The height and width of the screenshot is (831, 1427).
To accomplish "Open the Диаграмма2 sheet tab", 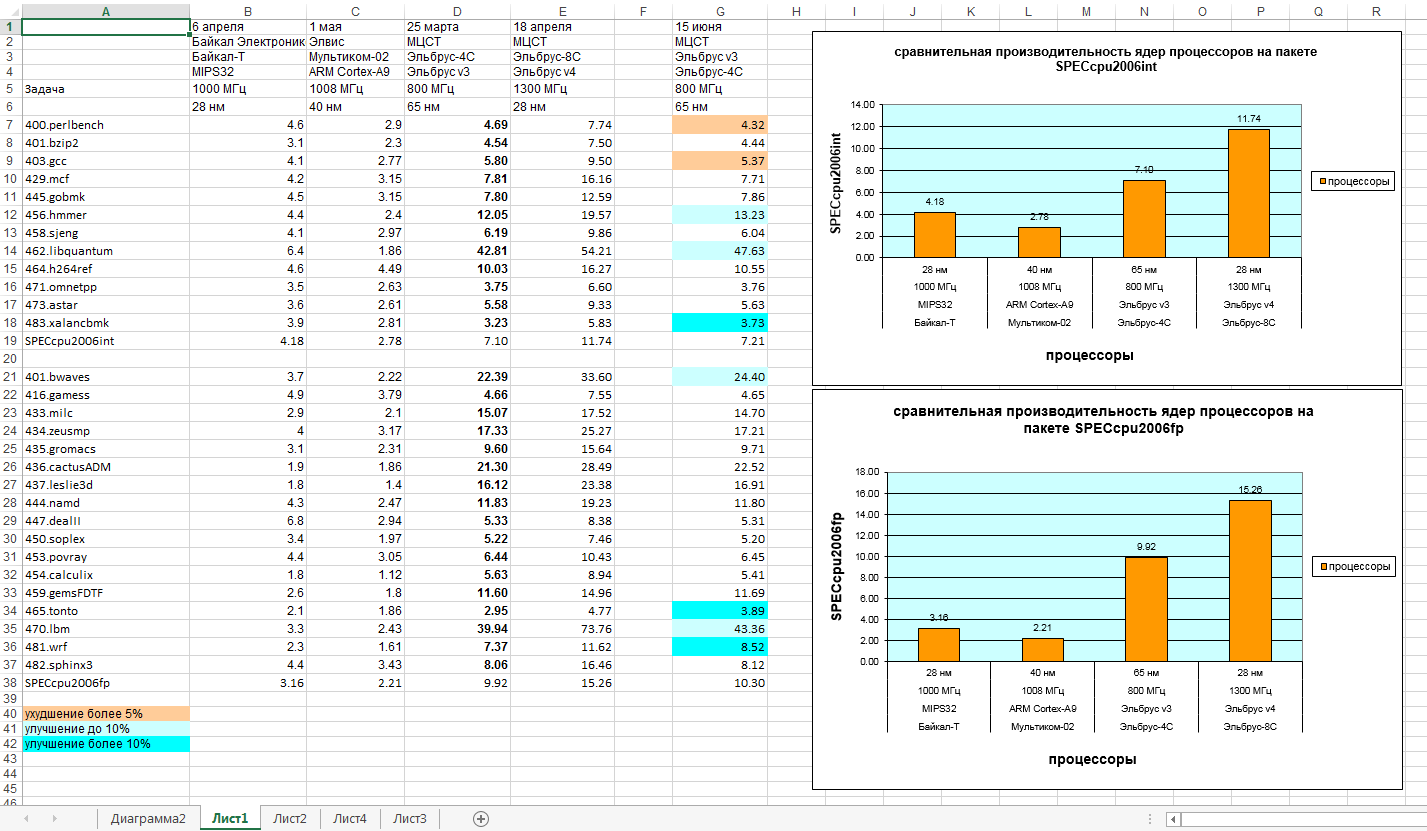I will click(x=148, y=818).
